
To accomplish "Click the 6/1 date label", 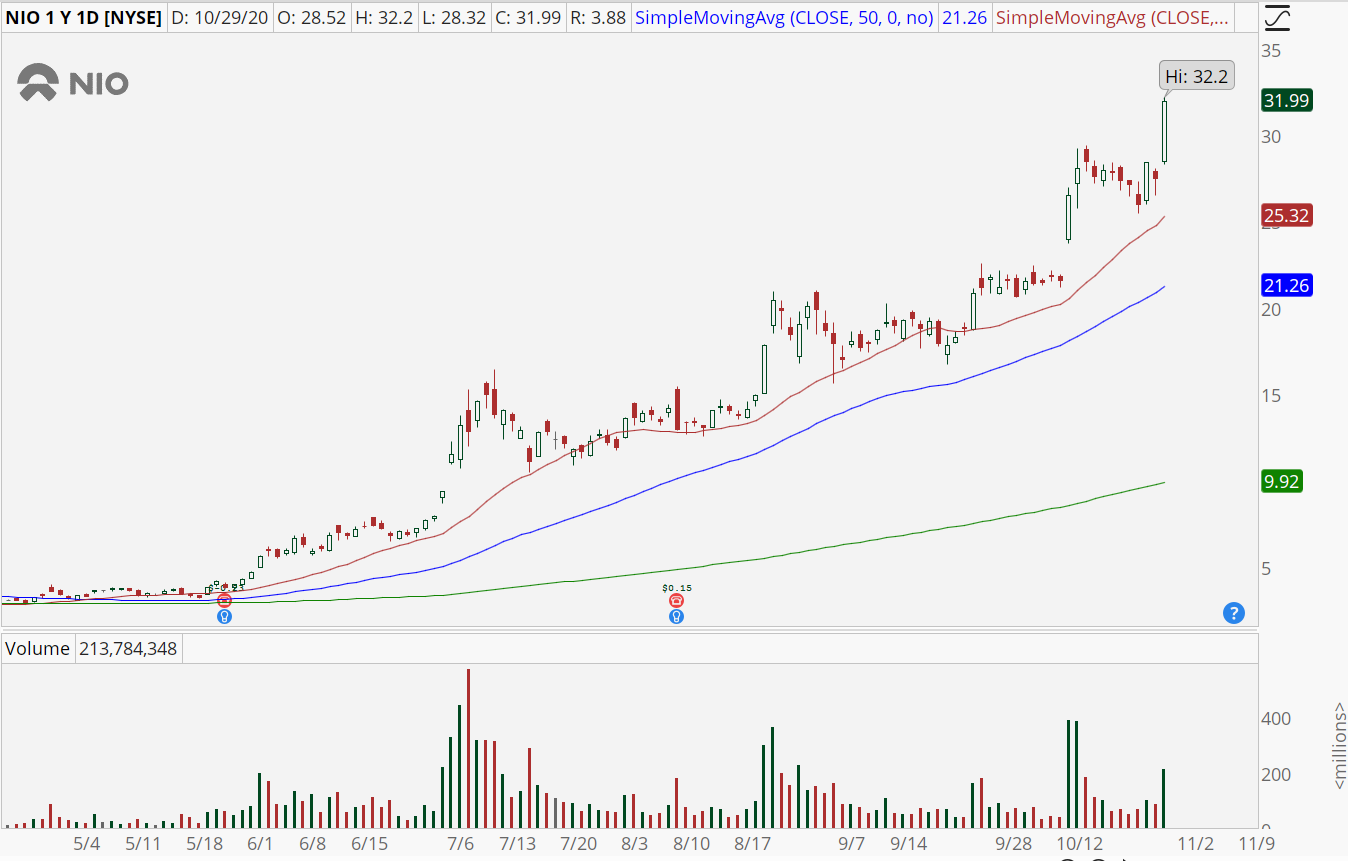I will pos(260,844).
